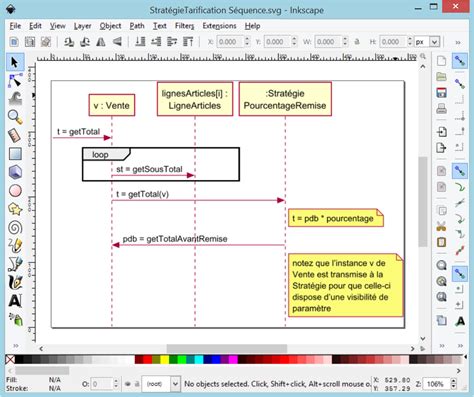Open the File menu
474x397 pixels.
coord(15,26)
